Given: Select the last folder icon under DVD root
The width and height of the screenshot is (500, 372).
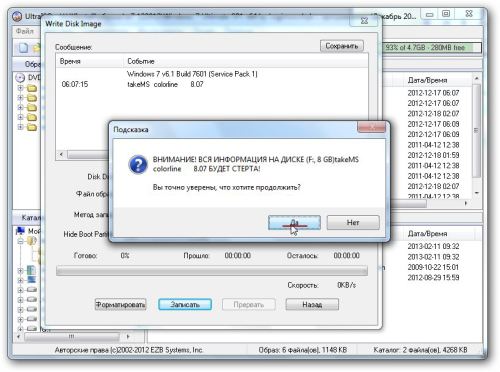Looking at the screenshot, I should point(32,127).
